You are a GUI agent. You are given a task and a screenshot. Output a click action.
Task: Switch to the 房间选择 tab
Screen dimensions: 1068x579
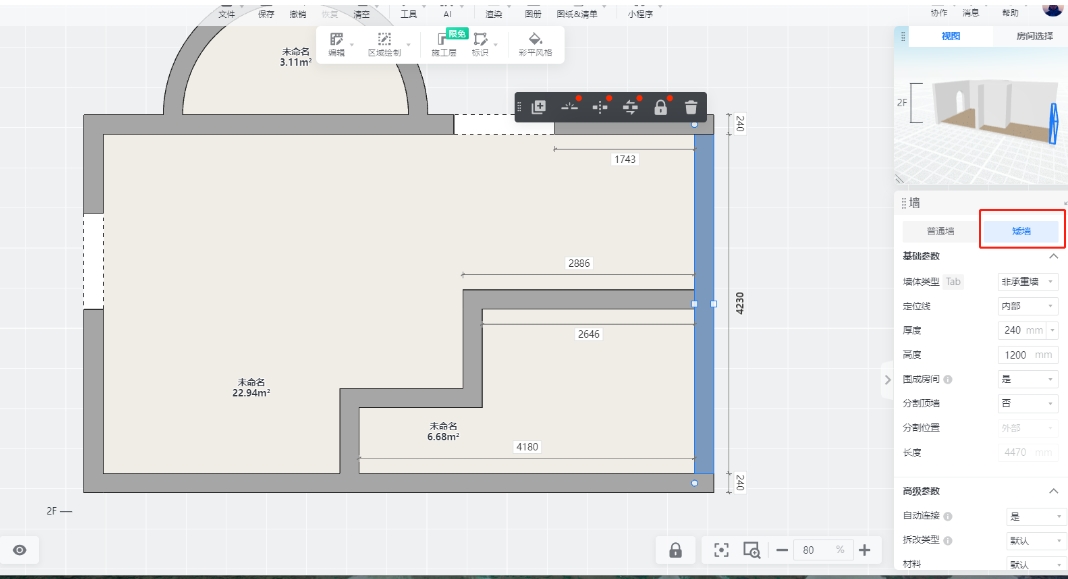(x=1034, y=36)
